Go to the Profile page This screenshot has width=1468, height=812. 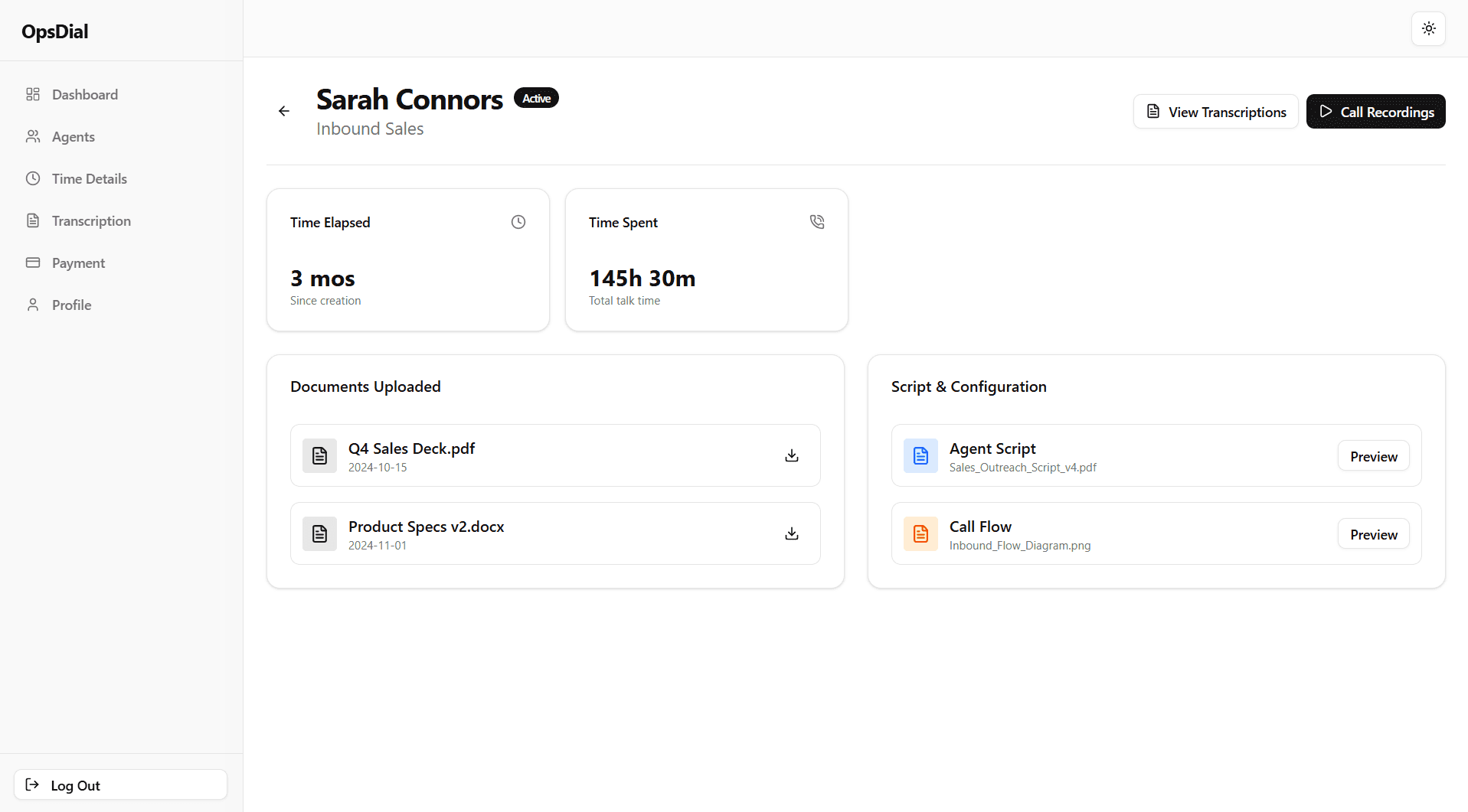pyautogui.click(x=70, y=305)
